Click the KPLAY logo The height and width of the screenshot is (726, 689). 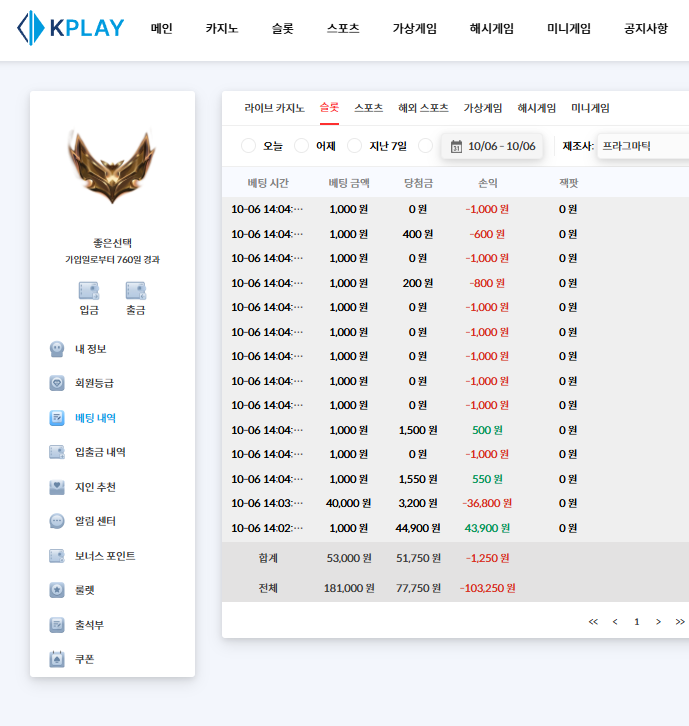71,28
